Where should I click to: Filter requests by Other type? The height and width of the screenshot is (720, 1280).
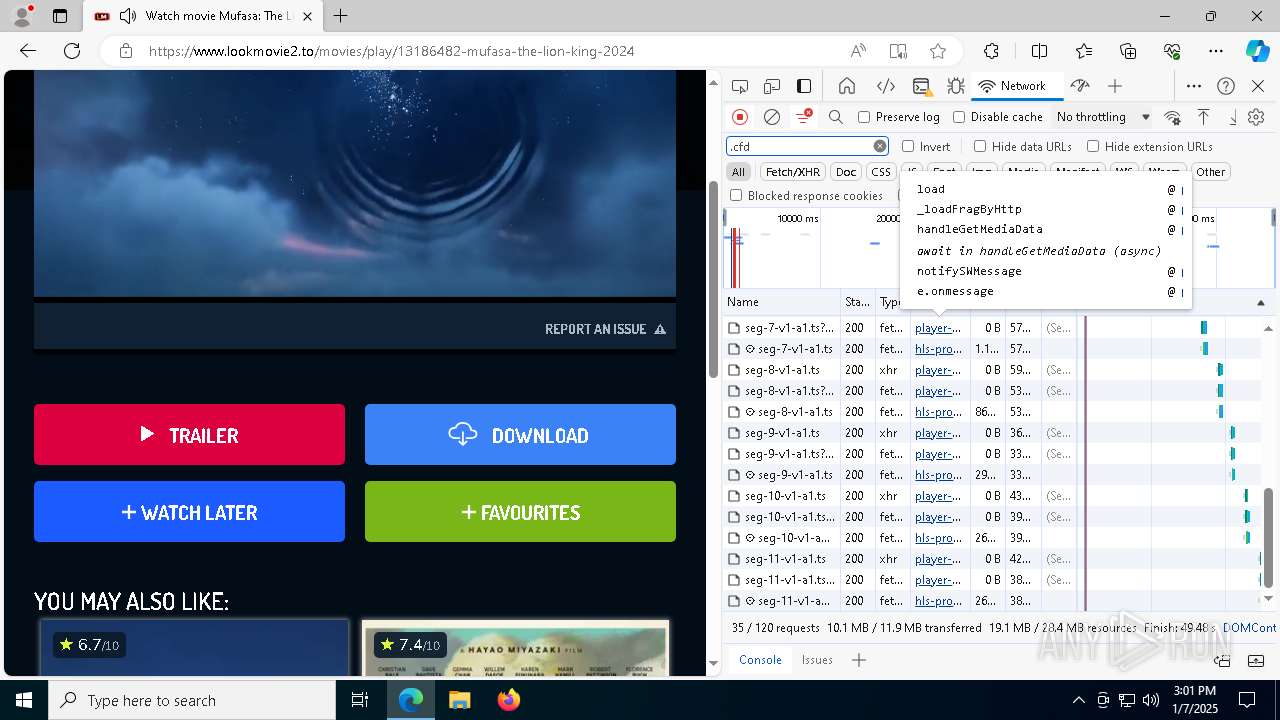[1211, 172]
